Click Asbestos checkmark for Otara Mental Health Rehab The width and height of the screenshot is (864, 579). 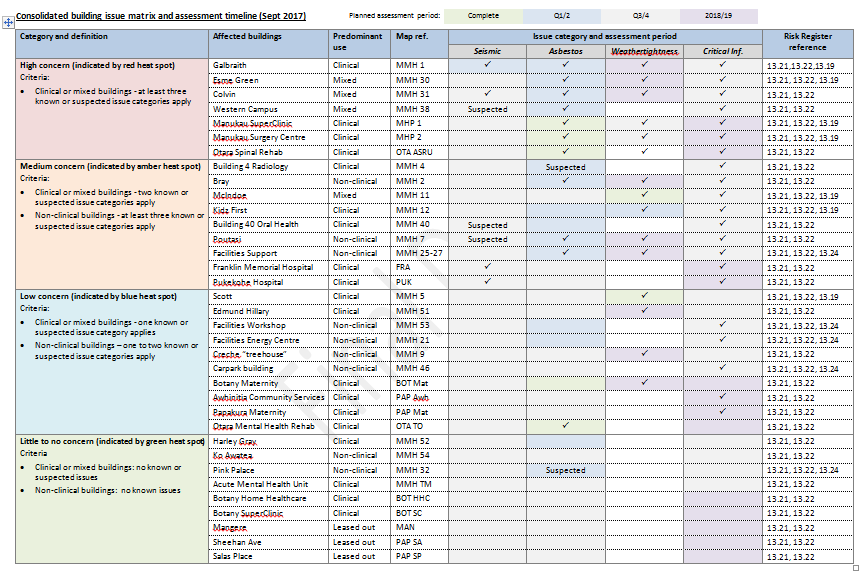coord(565,426)
